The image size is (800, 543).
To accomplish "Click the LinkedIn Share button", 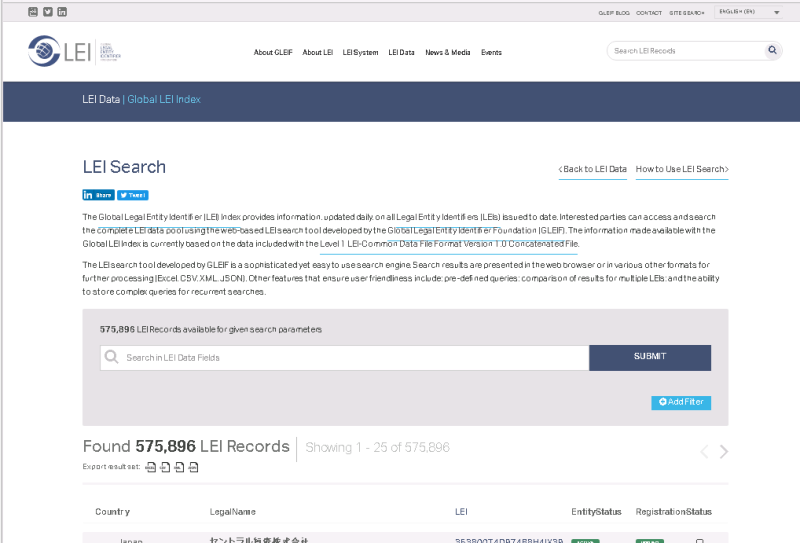I will tap(98, 195).
